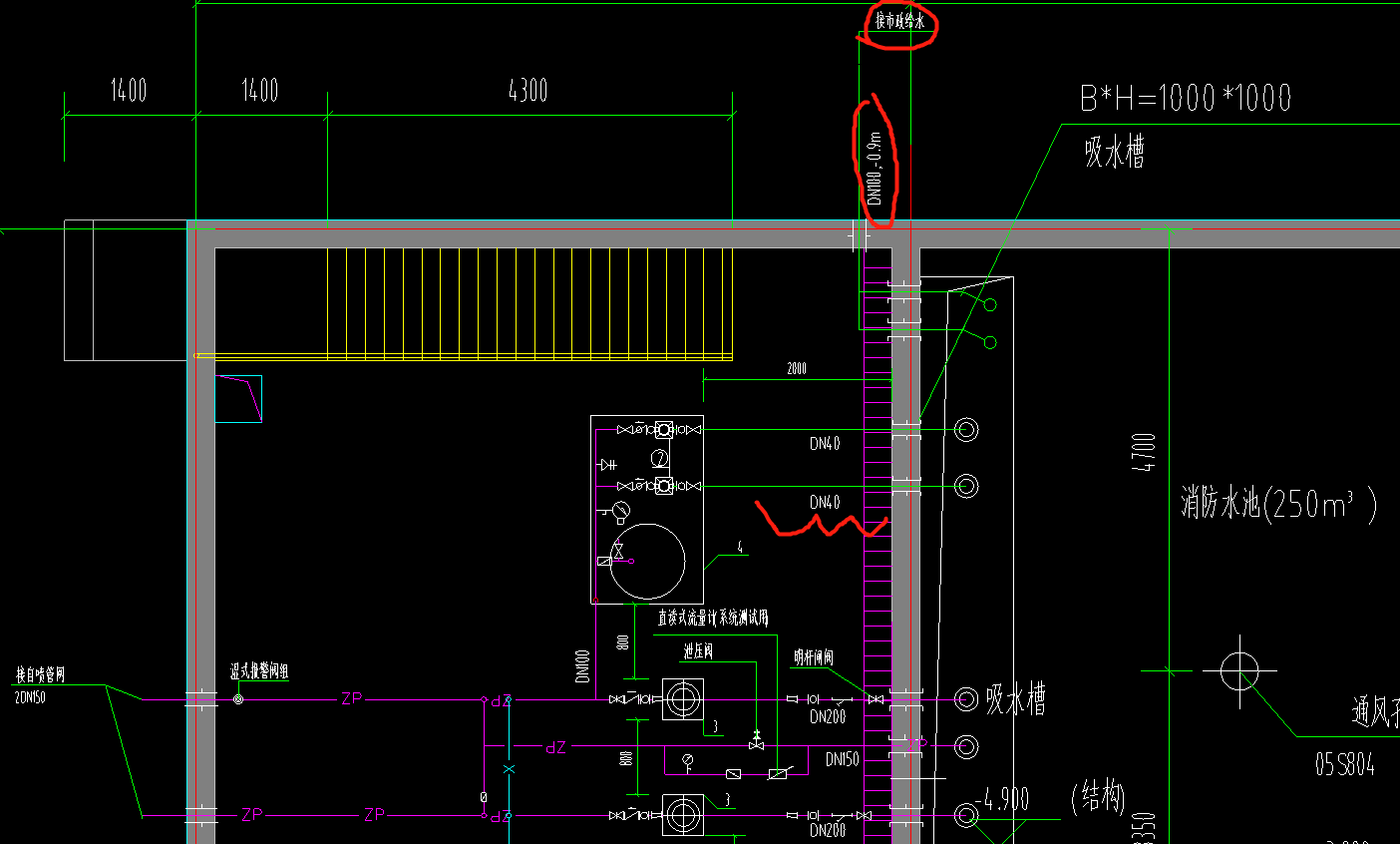Select the vertical DN100 label beside the 800 dimension
This screenshot has width=1400, height=844.
click(x=583, y=666)
